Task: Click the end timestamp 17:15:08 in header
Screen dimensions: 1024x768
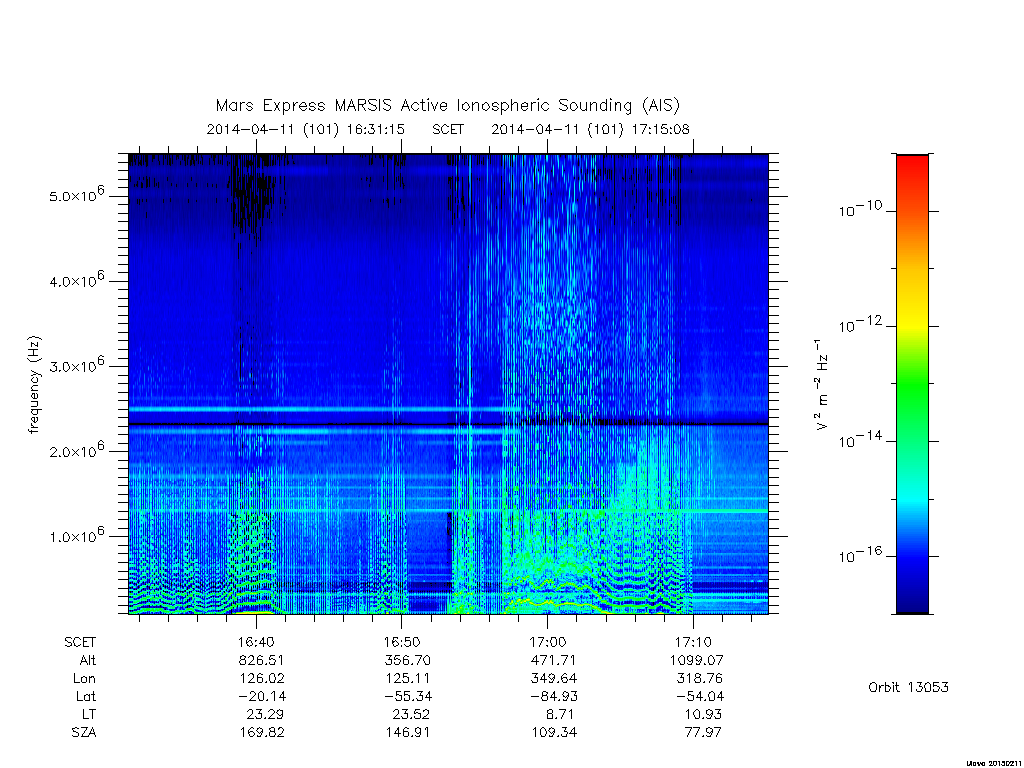Action: tap(660, 129)
